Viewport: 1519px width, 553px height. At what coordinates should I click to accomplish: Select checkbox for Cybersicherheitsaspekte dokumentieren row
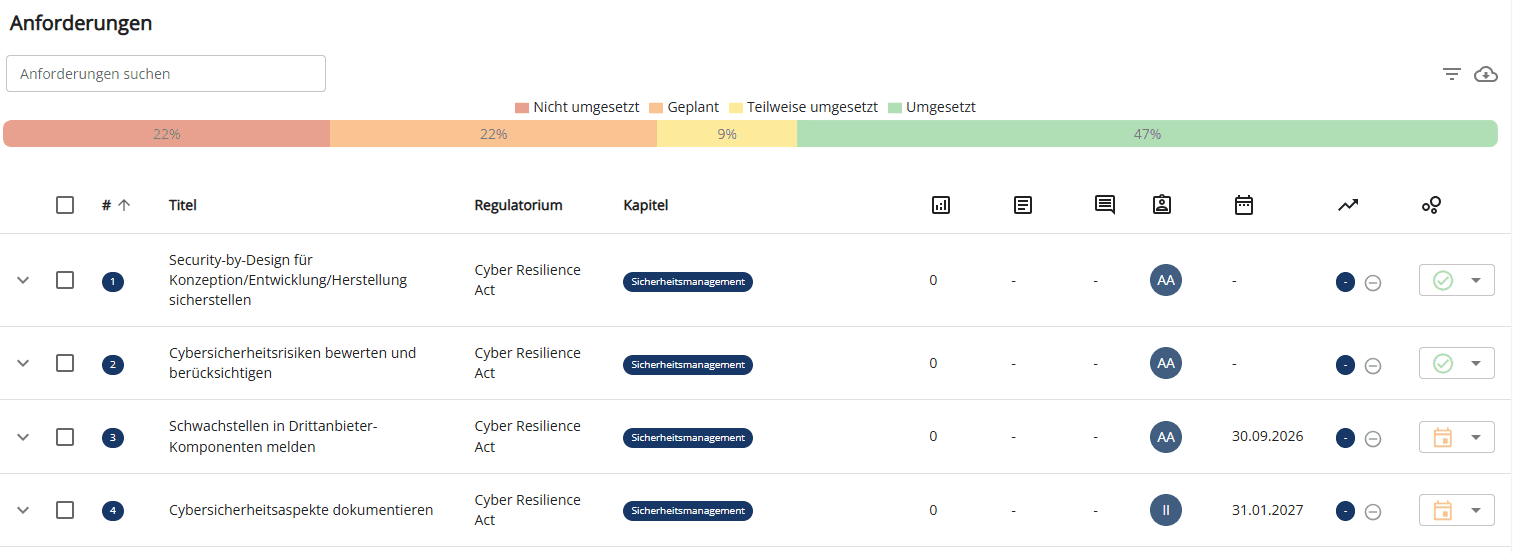click(x=65, y=510)
